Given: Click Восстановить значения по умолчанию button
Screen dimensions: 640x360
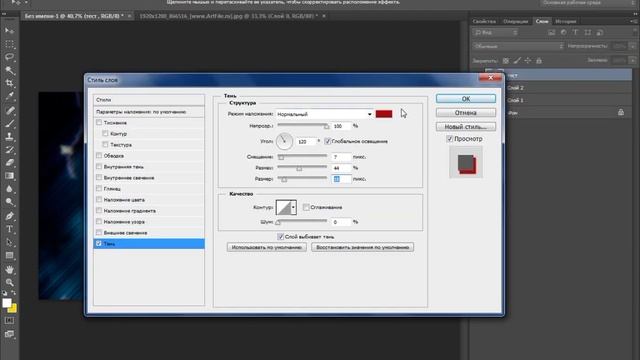Looking at the screenshot, I should [362, 247].
